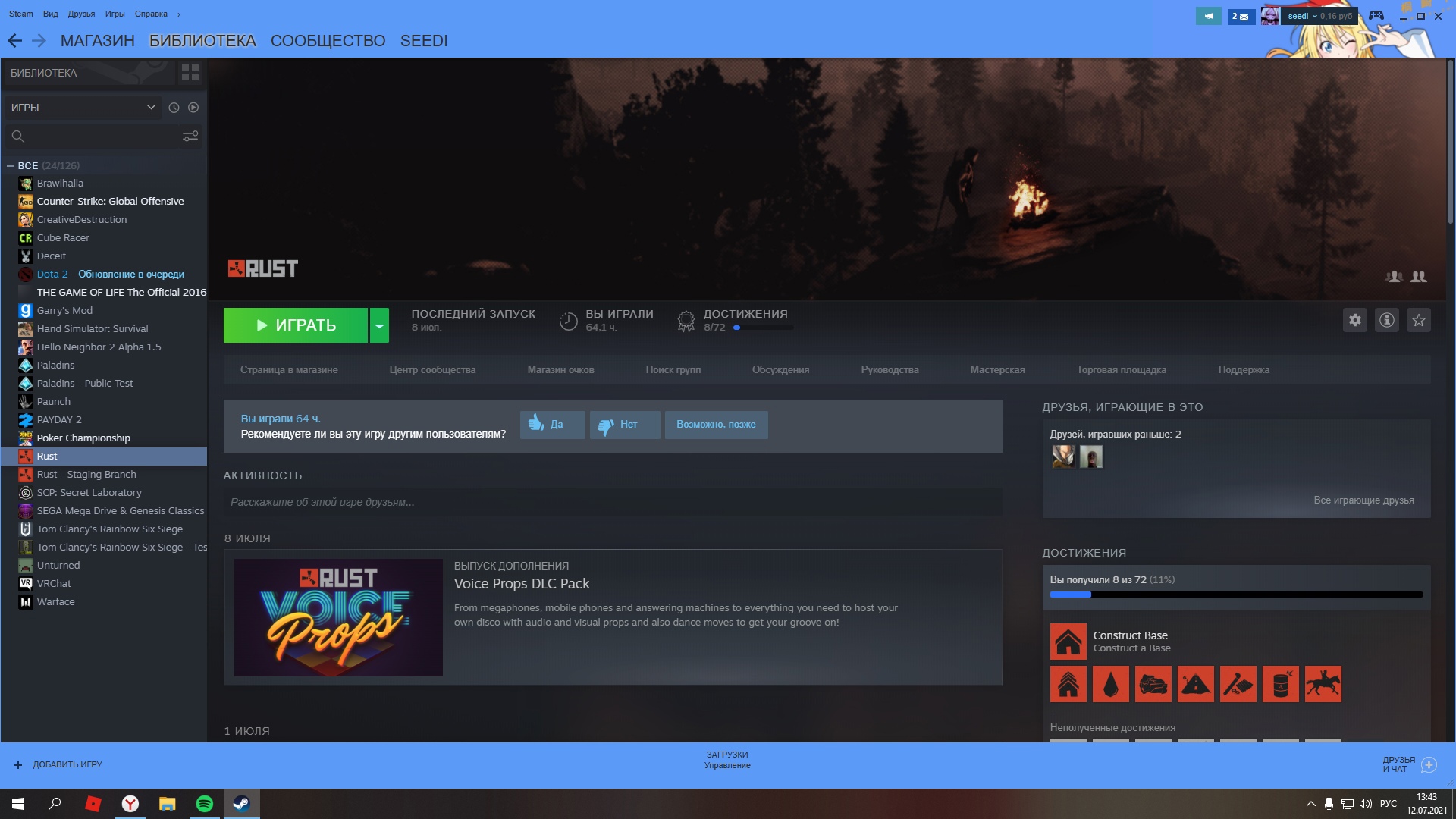Image resolution: width=1456 pixels, height=819 pixels.
Task: Open Страница в магазине link
Action: [x=289, y=370]
